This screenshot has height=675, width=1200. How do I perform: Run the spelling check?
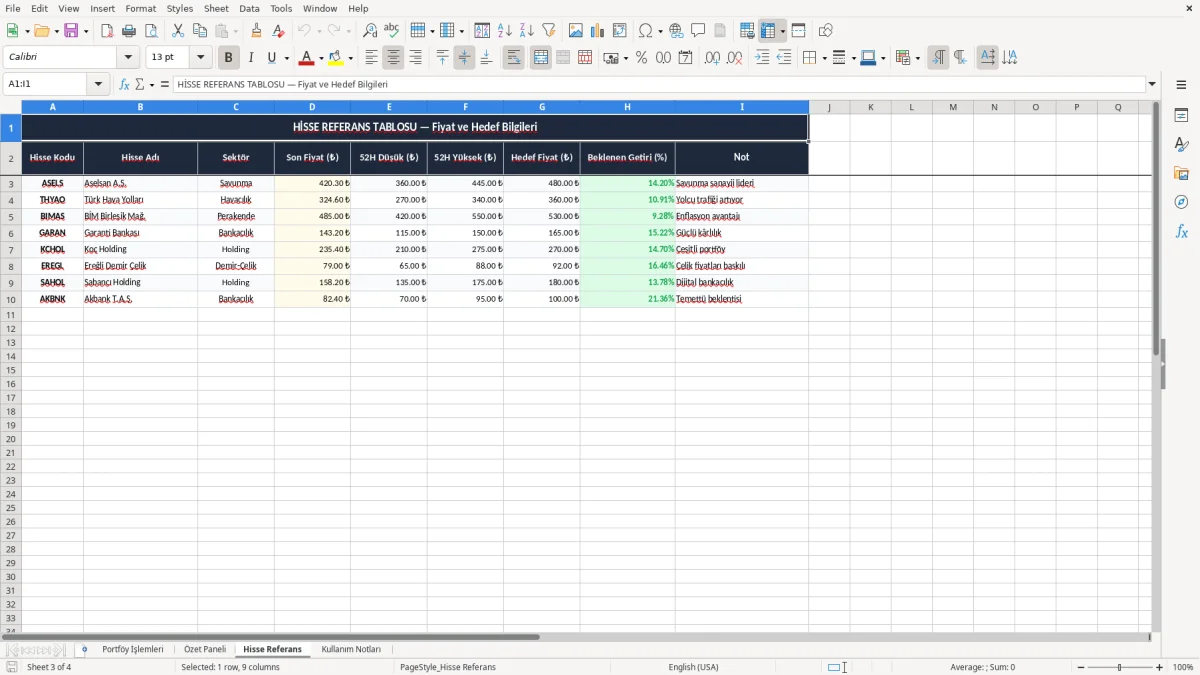pos(392,31)
